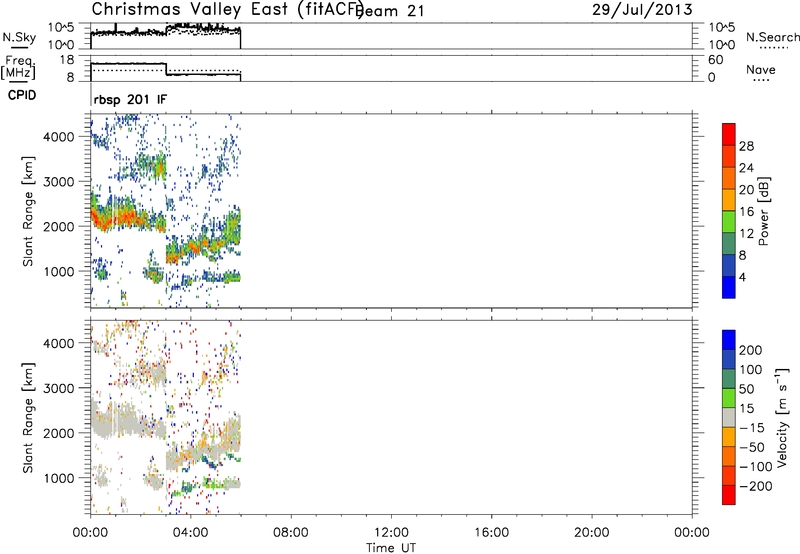Click the '12:00' time tick label
800x554 pixels.
391,533
